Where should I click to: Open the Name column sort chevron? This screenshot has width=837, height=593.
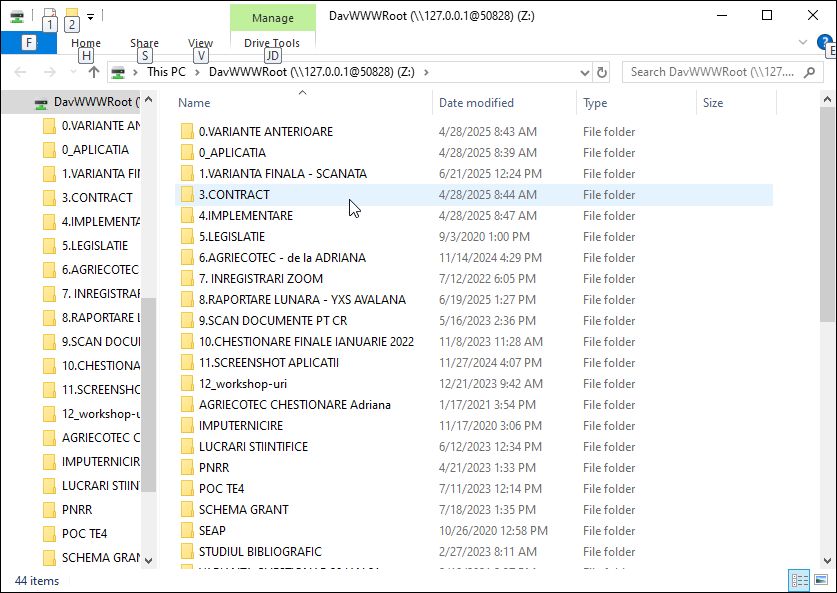(x=302, y=92)
